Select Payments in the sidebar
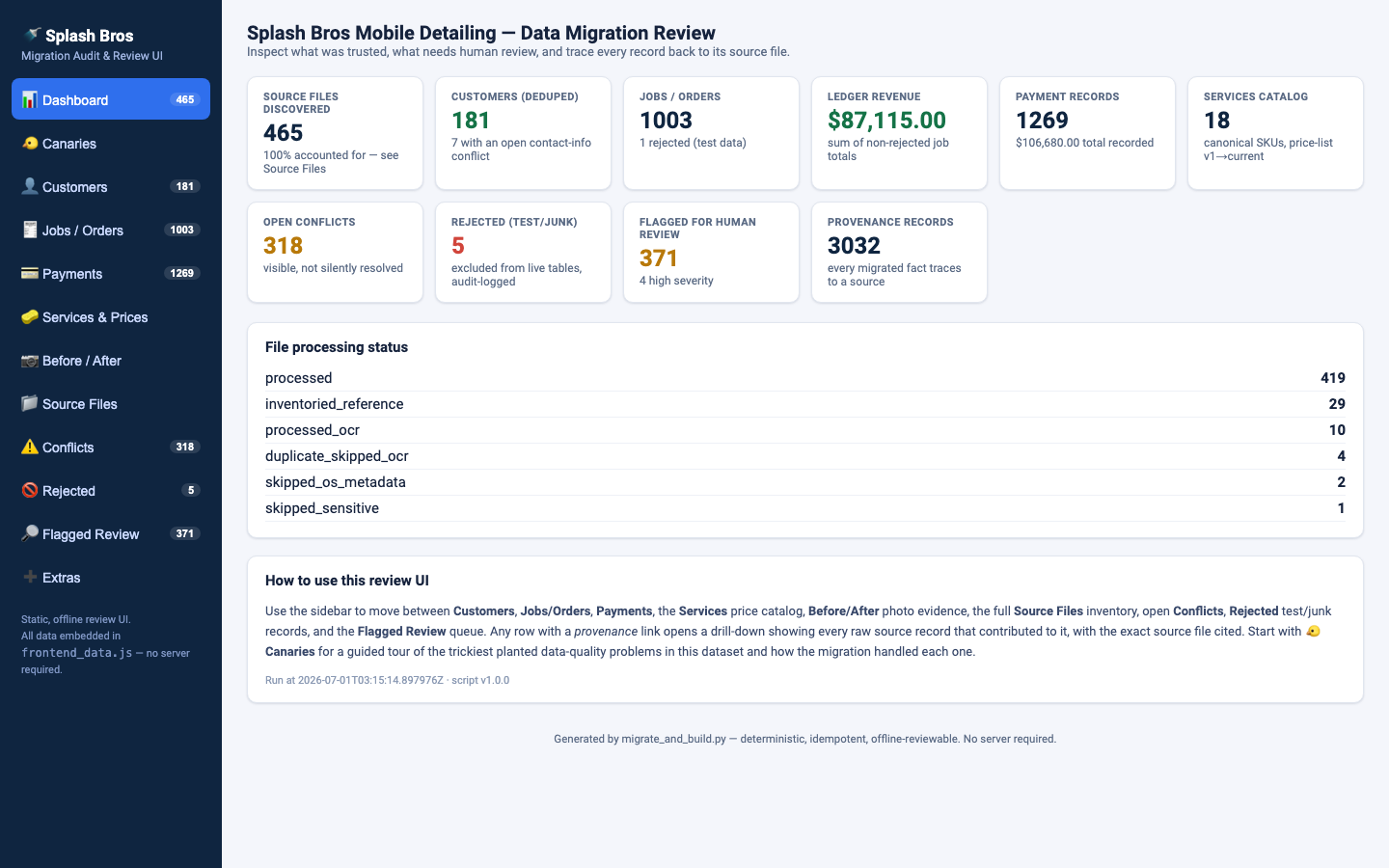 (111, 273)
